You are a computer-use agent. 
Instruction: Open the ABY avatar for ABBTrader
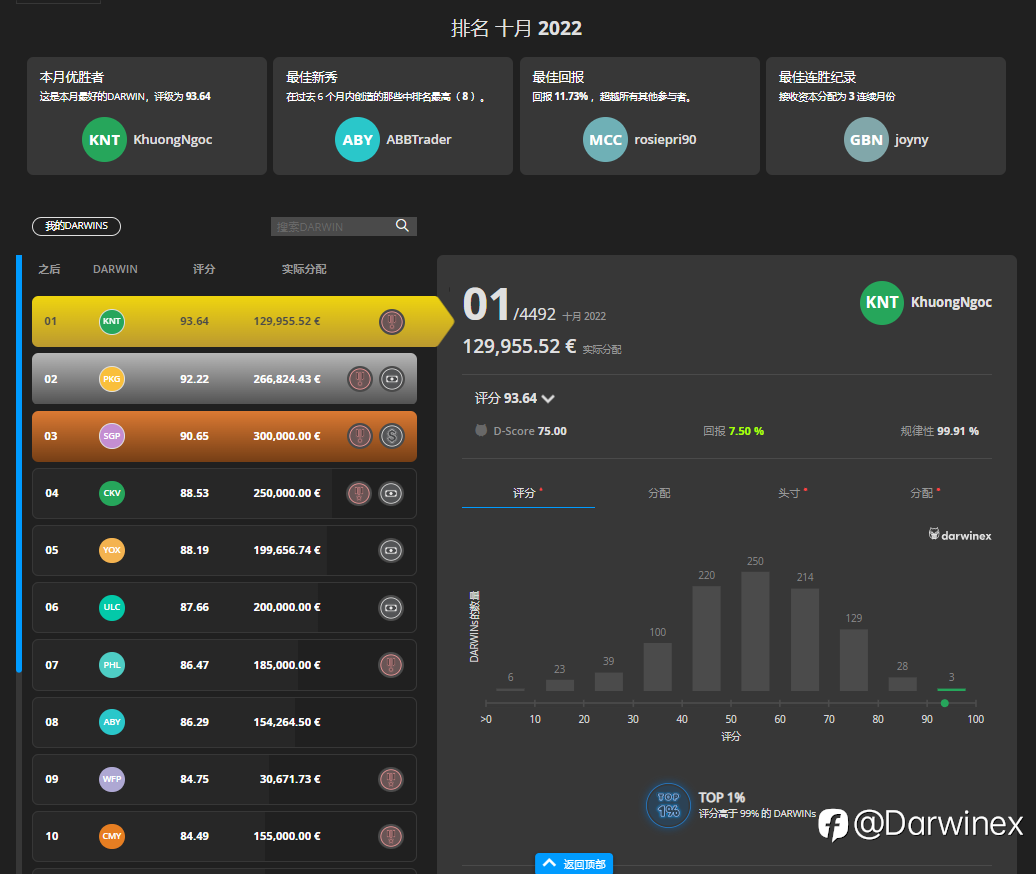(357, 139)
